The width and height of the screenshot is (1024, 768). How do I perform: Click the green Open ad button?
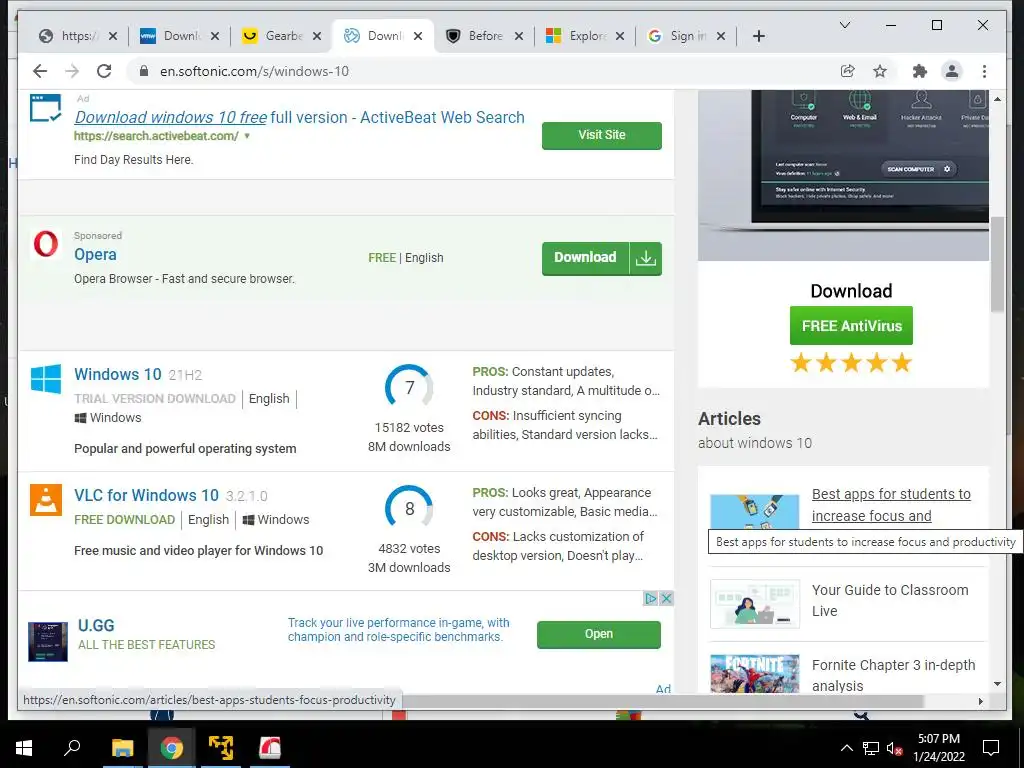click(599, 634)
